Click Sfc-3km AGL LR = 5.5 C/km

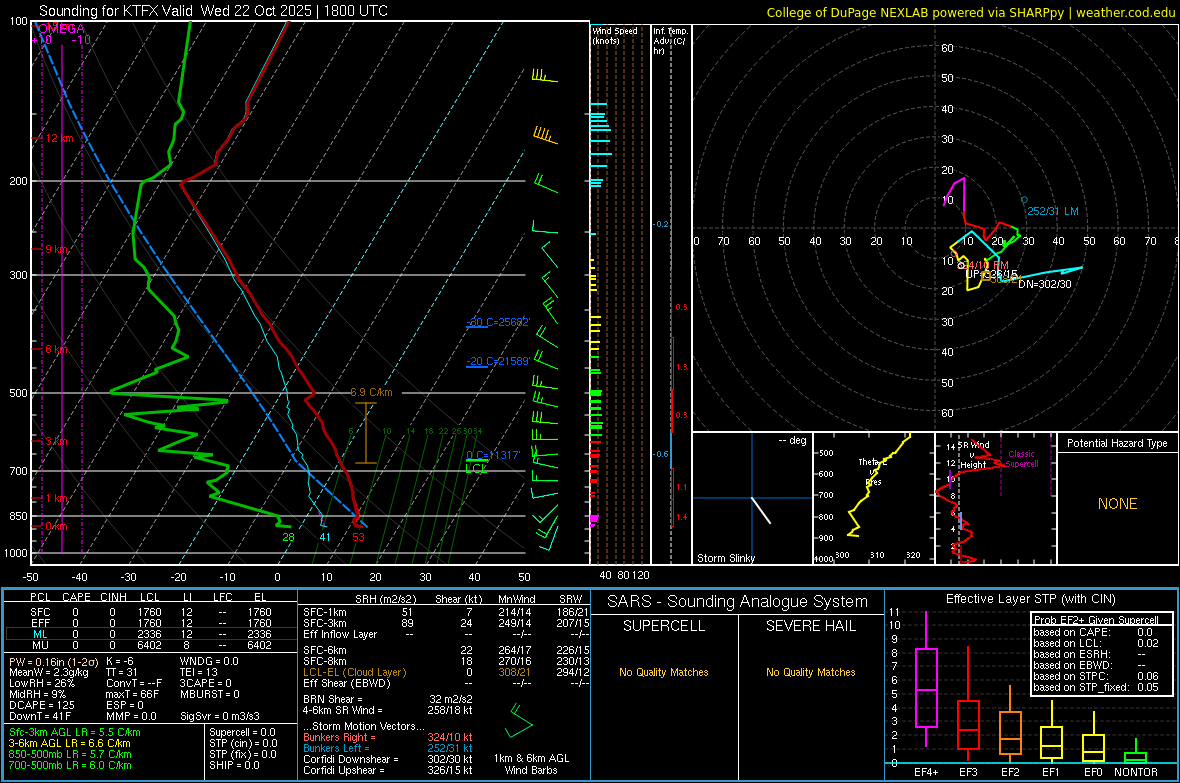75,732
